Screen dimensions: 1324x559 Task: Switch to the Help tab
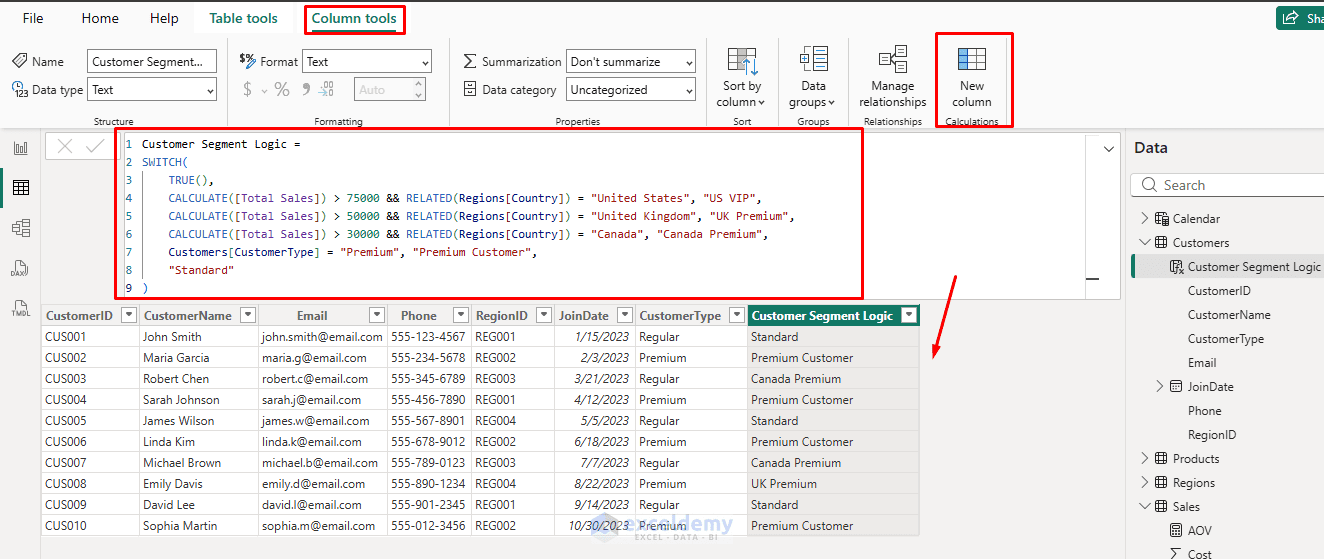pos(164,18)
